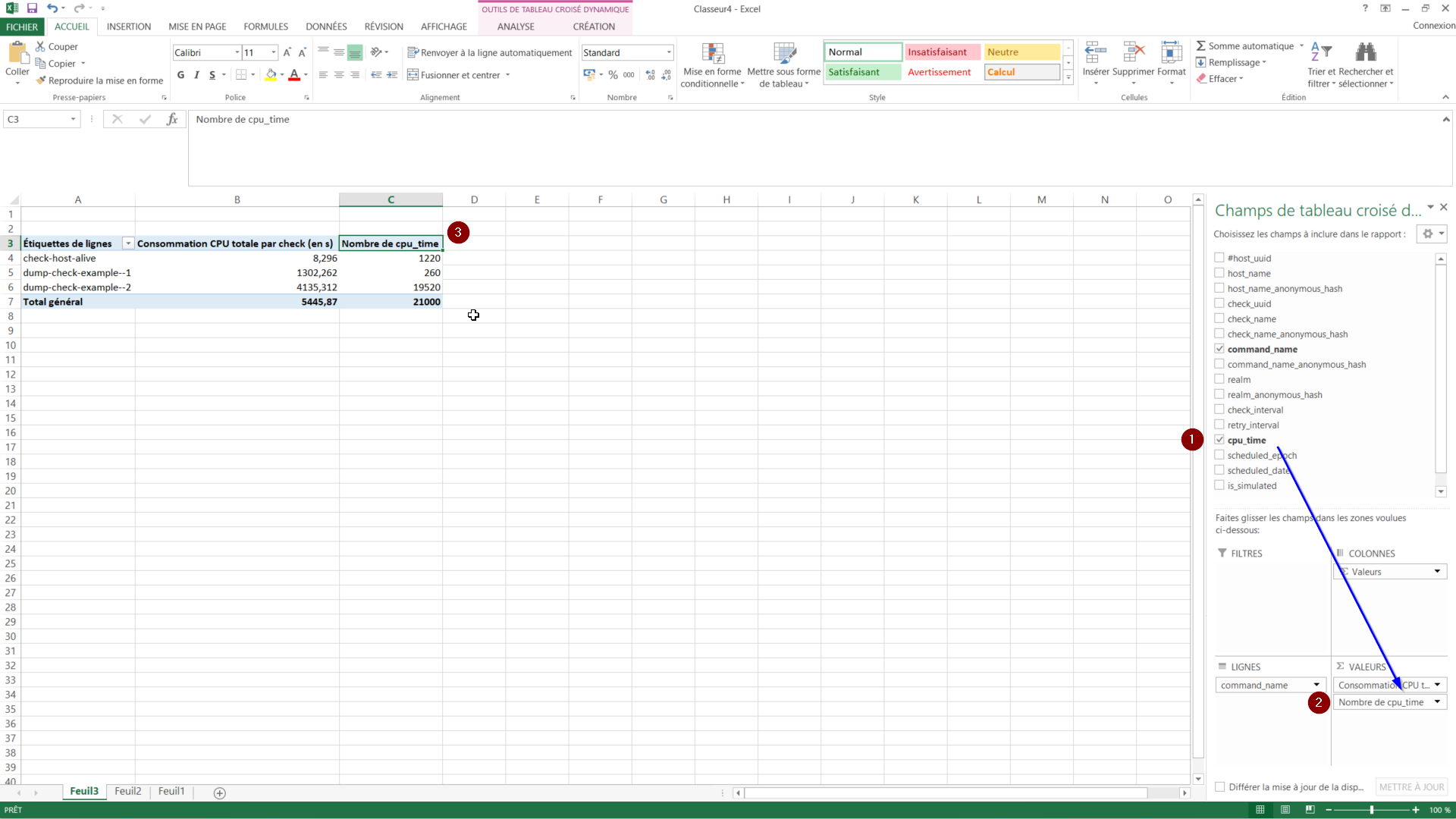Expand the number format Standard dropdown
The image size is (1456, 819).
point(669,53)
